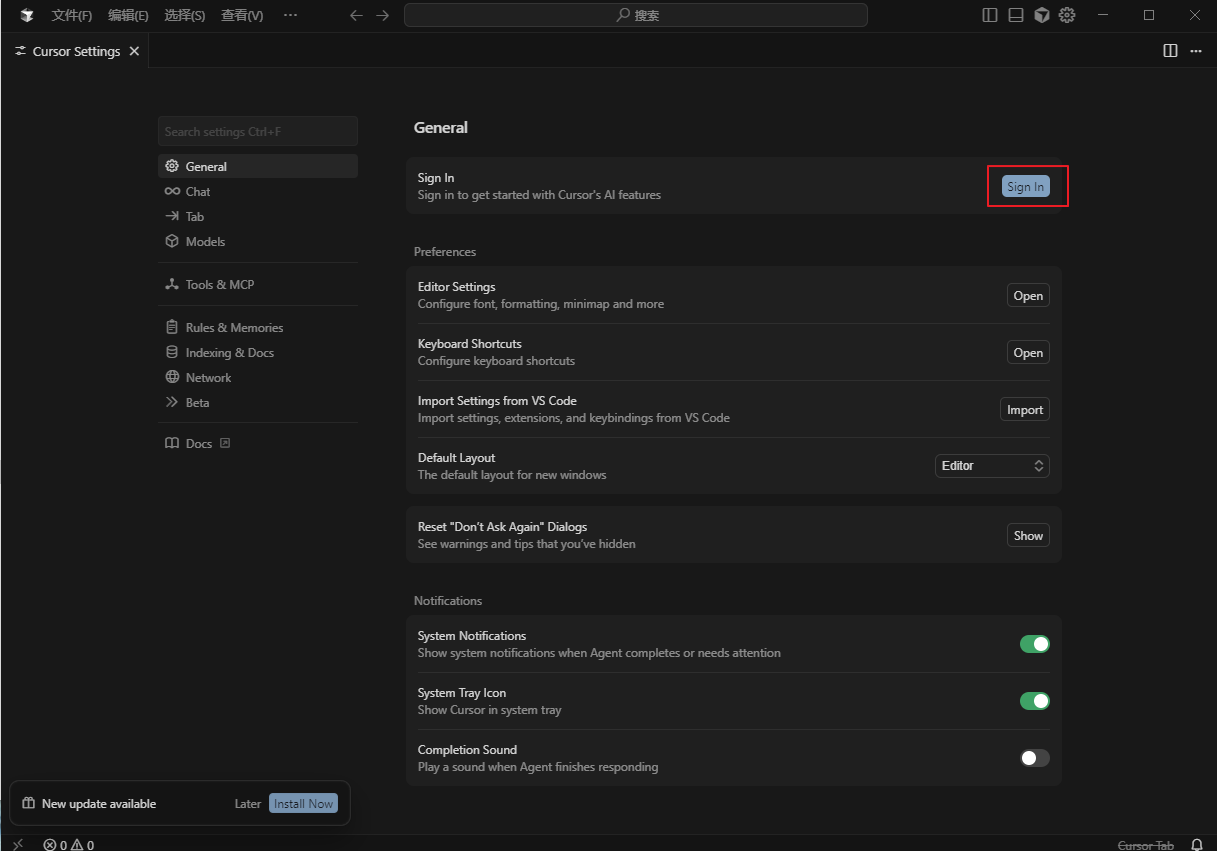Open Editor Settings with Open button
The width and height of the screenshot is (1217, 851).
(x=1028, y=295)
